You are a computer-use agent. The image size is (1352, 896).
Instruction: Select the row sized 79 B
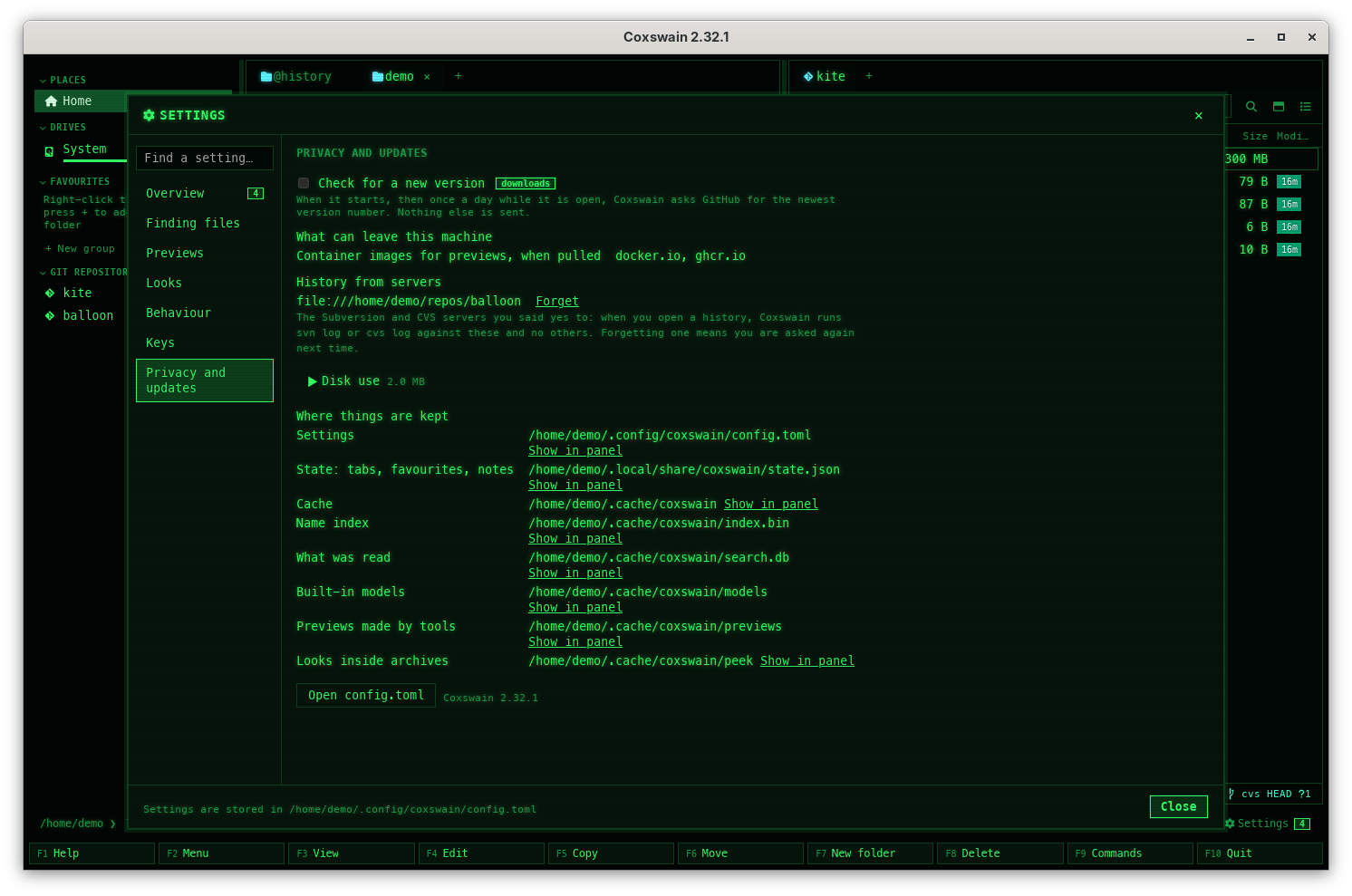point(1271,182)
